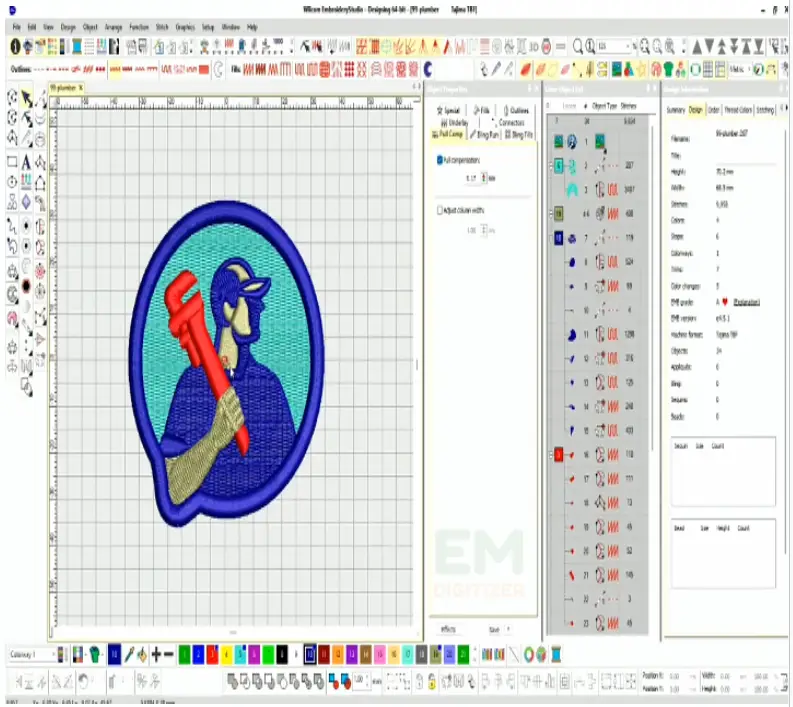Viewport: 793px width, 707px height.
Task: Select the magenta color swatch in palette
Action: 253,655
